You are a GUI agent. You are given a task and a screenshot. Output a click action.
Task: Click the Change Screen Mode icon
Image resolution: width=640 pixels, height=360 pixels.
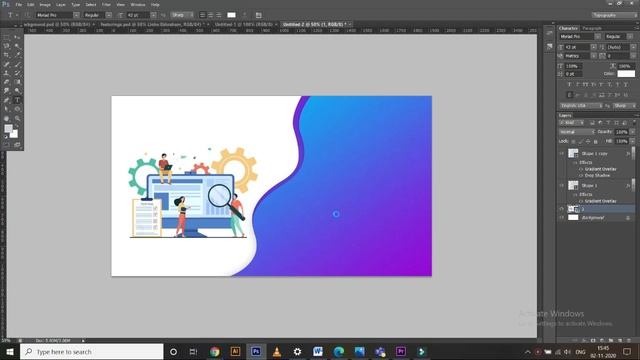17,144
